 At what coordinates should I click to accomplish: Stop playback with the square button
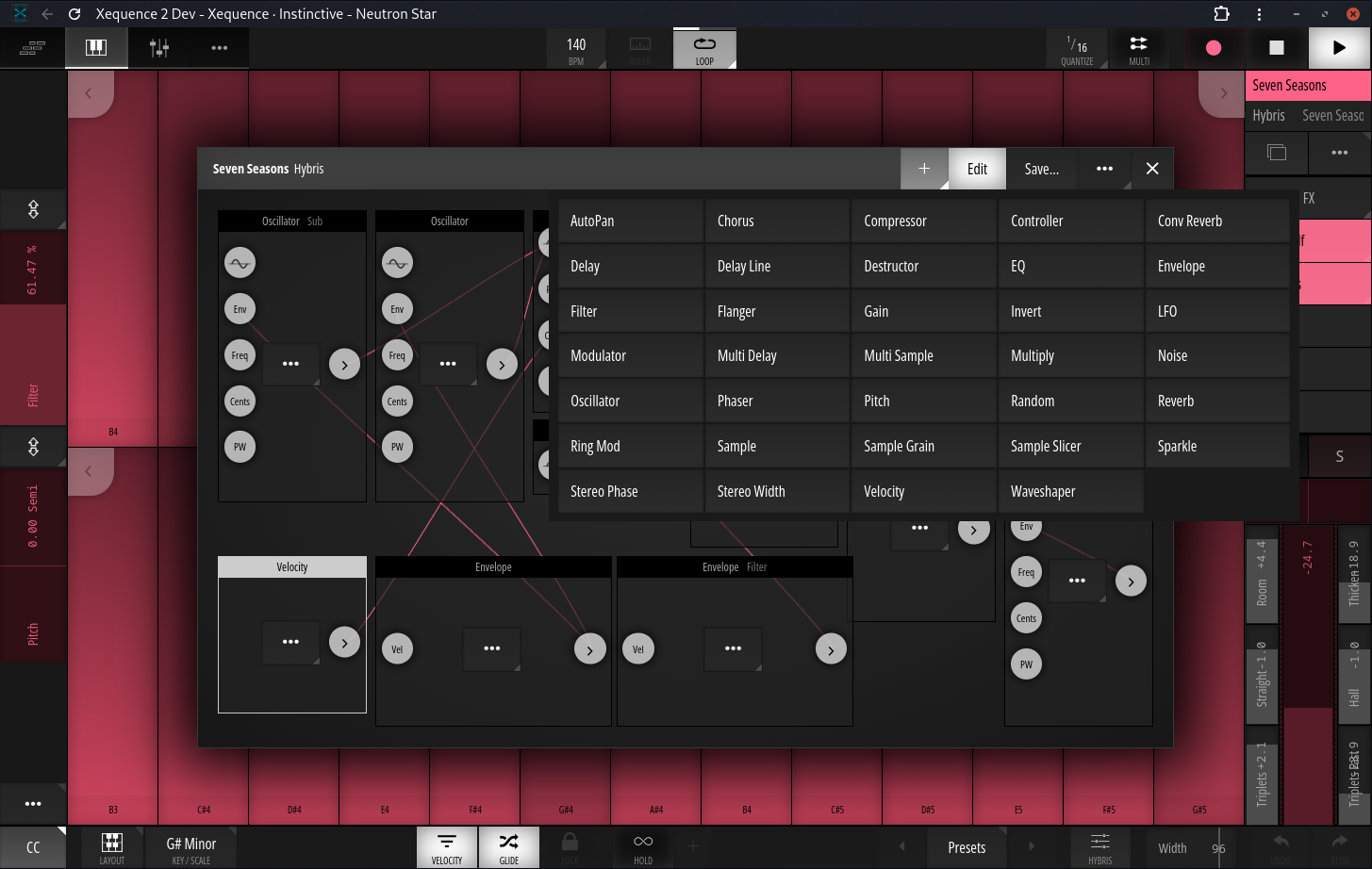[1277, 48]
